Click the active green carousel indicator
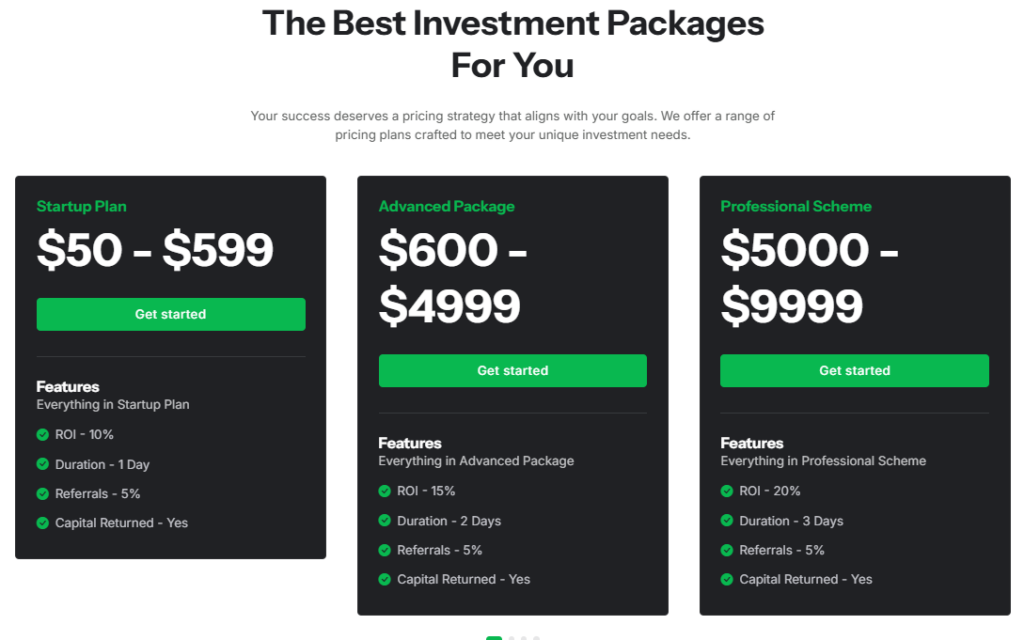 (494, 637)
